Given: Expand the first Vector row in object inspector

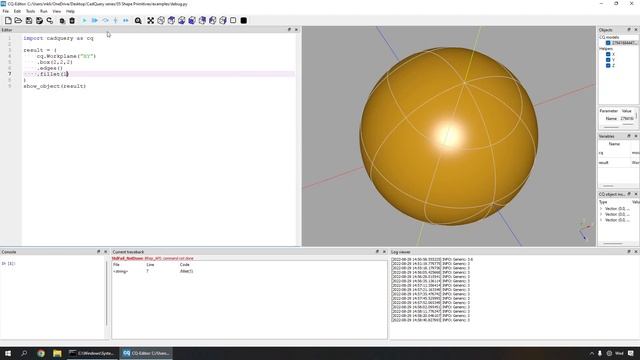Looking at the screenshot, I should pos(601,209).
